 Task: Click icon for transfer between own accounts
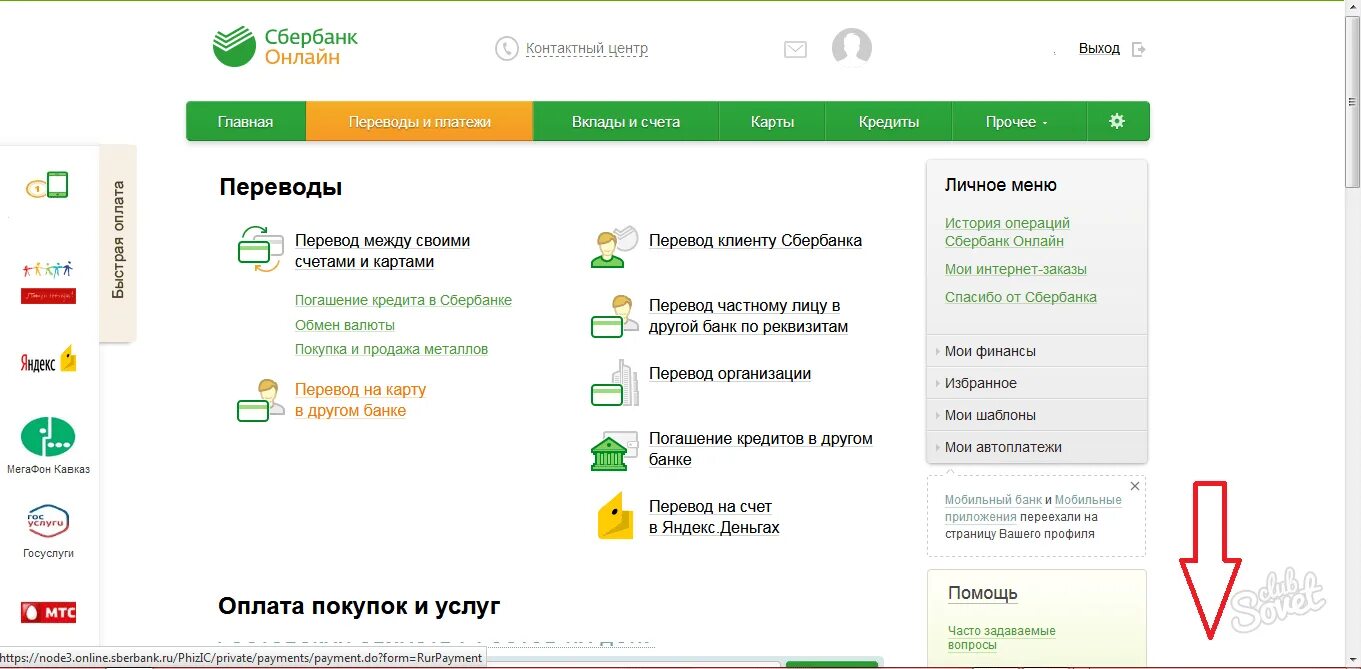pos(261,249)
